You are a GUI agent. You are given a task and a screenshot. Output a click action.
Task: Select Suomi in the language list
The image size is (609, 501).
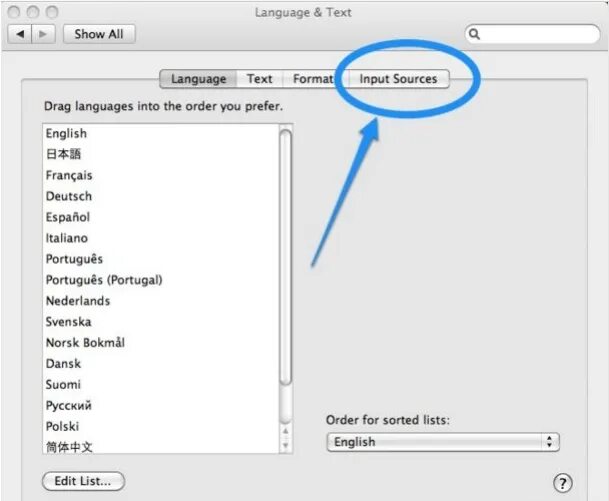[161, 385]
